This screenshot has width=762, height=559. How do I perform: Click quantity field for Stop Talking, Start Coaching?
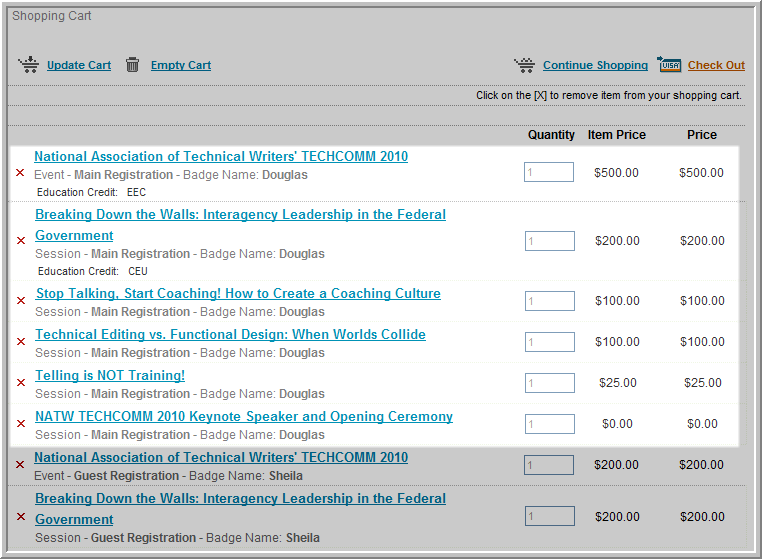(x=550, y=301)
